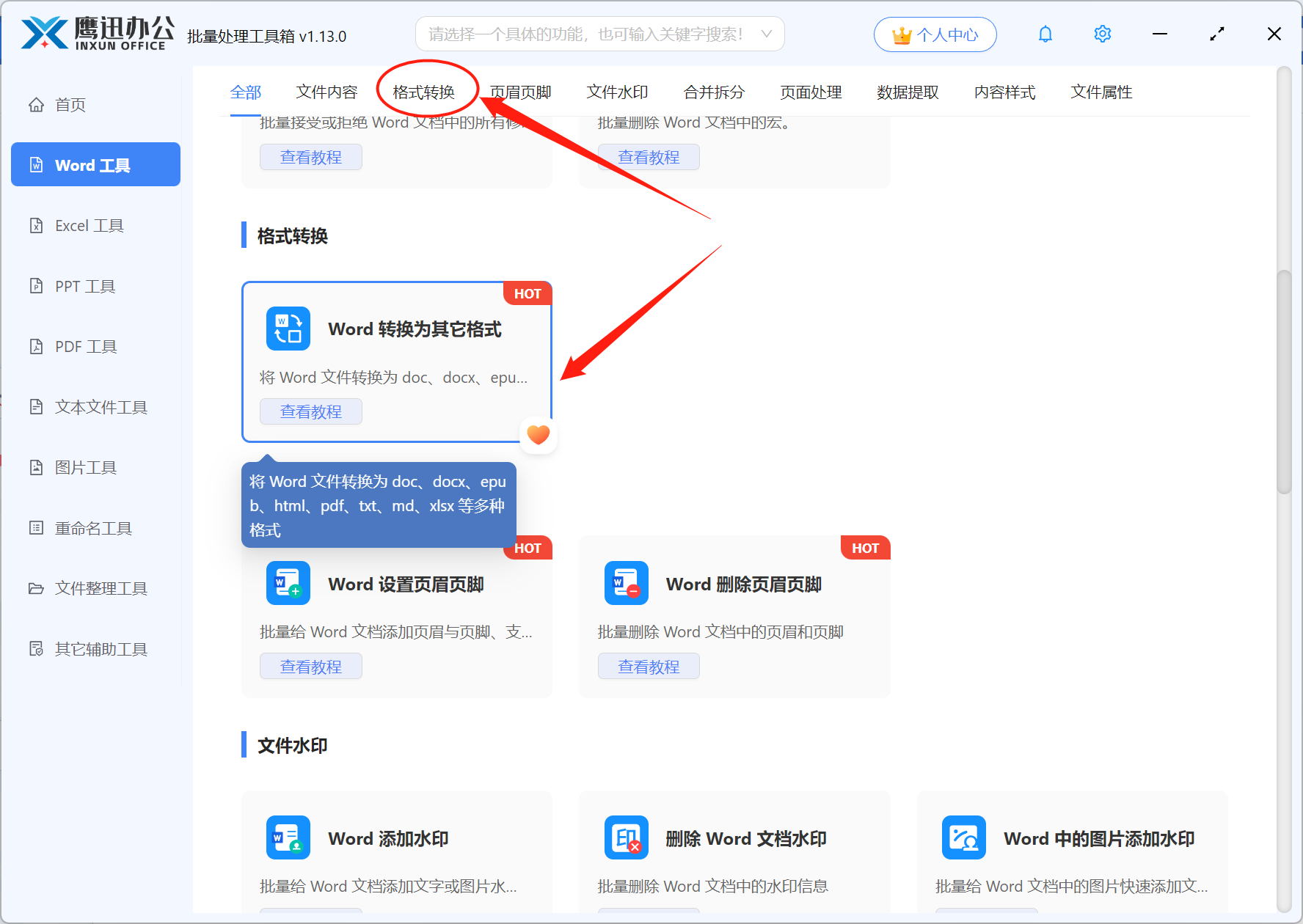Open the Word 转换为其它格式 tool icon
Viewport: 1303px width, 924px height.
pyautogui.click(x=288, y=329)
